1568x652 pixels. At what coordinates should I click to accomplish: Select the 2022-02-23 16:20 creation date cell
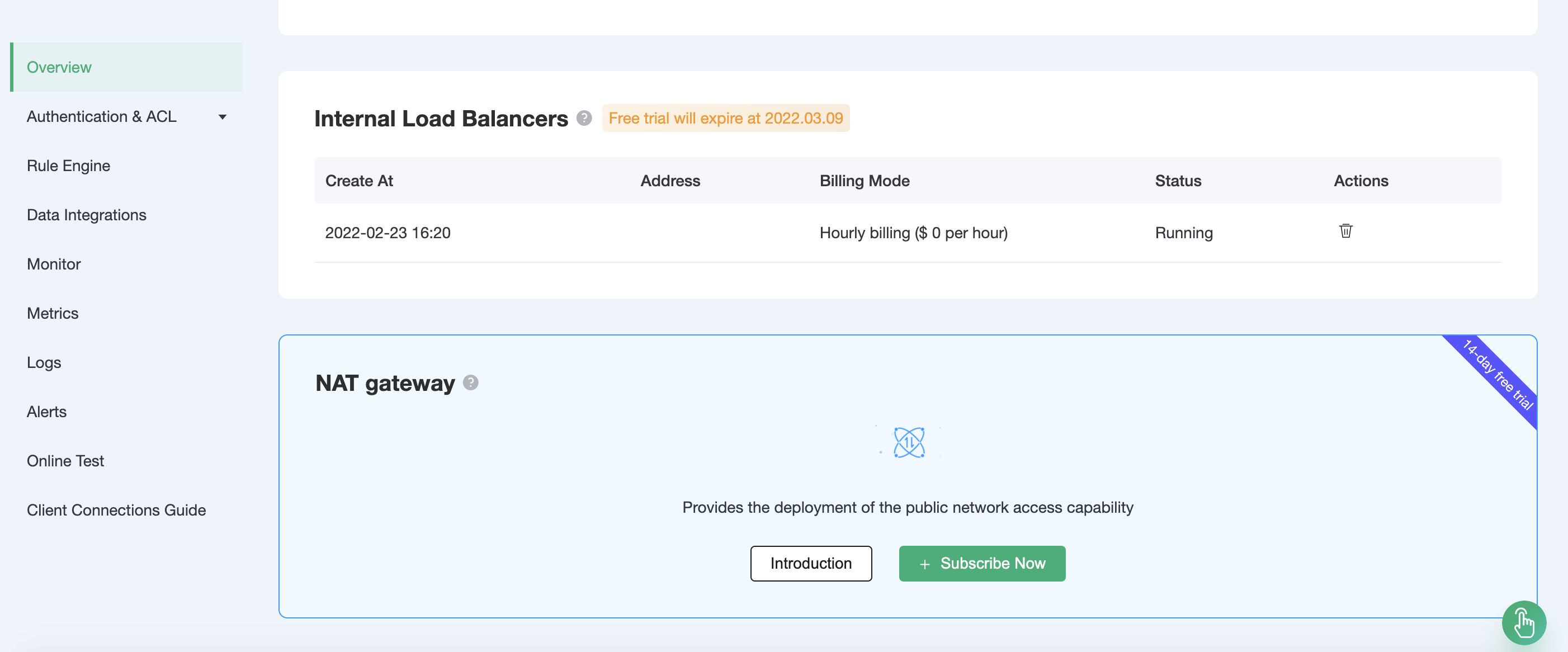[388, 233]
